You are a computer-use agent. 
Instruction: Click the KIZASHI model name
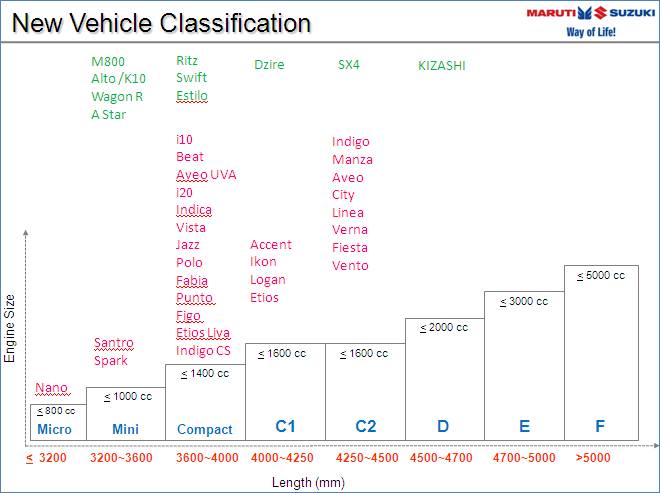[x=441, y=66]
